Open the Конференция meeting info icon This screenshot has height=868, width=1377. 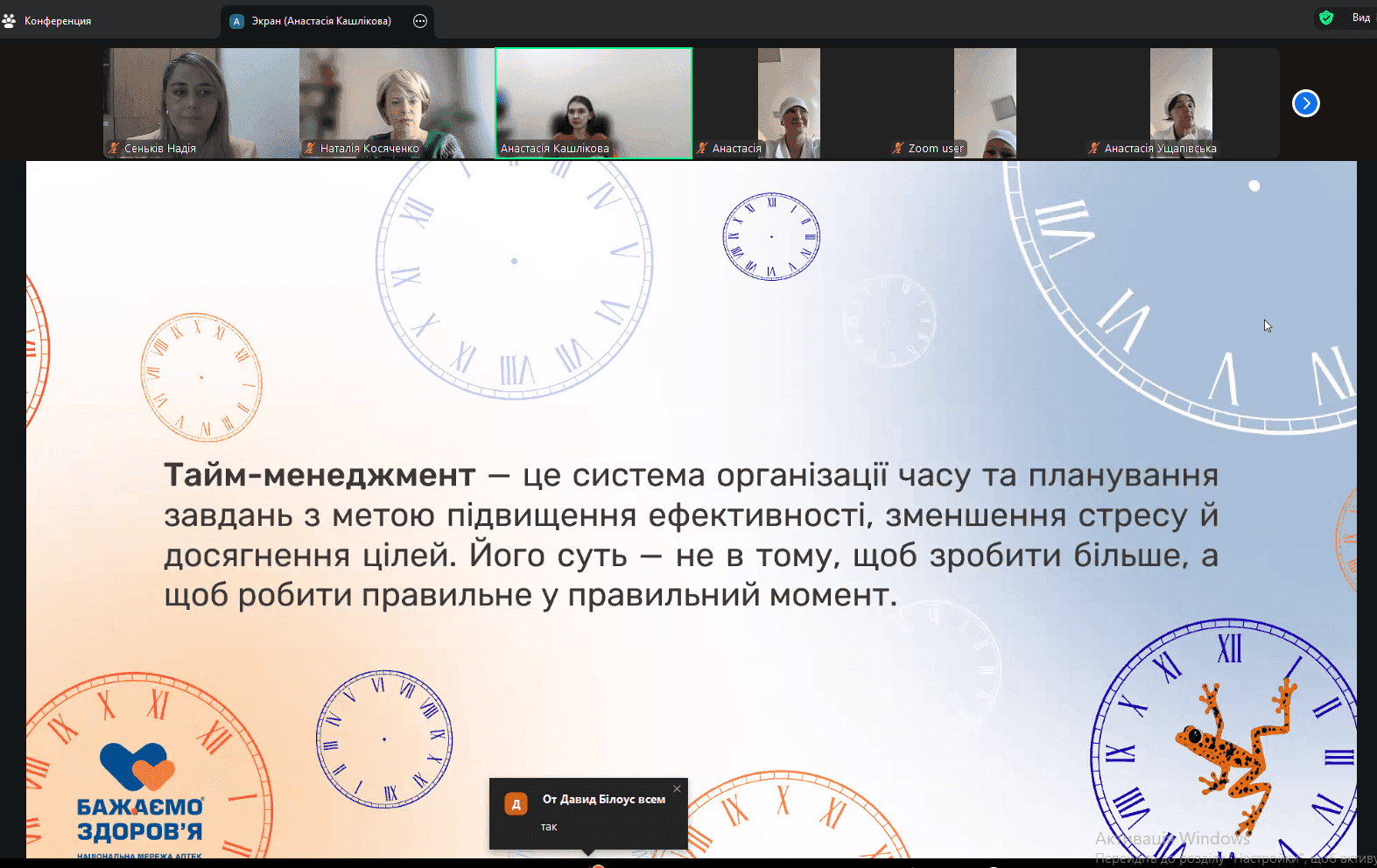click(x=9, y=20)
